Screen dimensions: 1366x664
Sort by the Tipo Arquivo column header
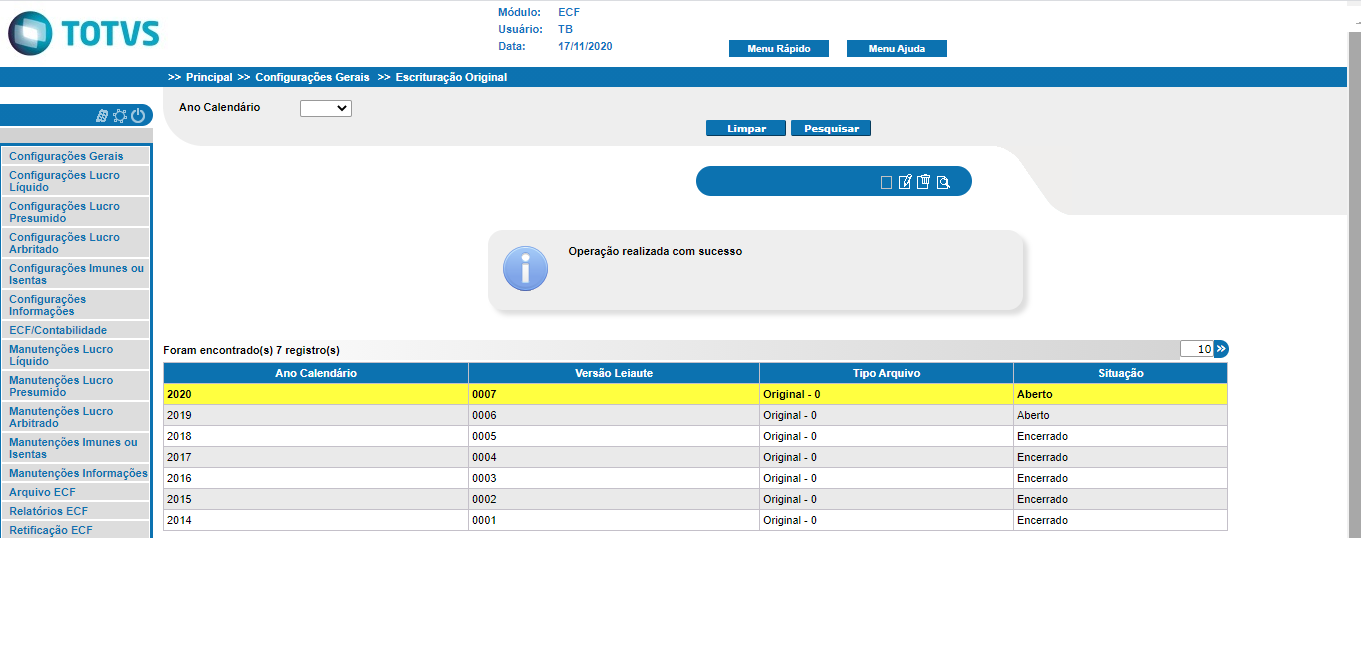tap(886, 373)
